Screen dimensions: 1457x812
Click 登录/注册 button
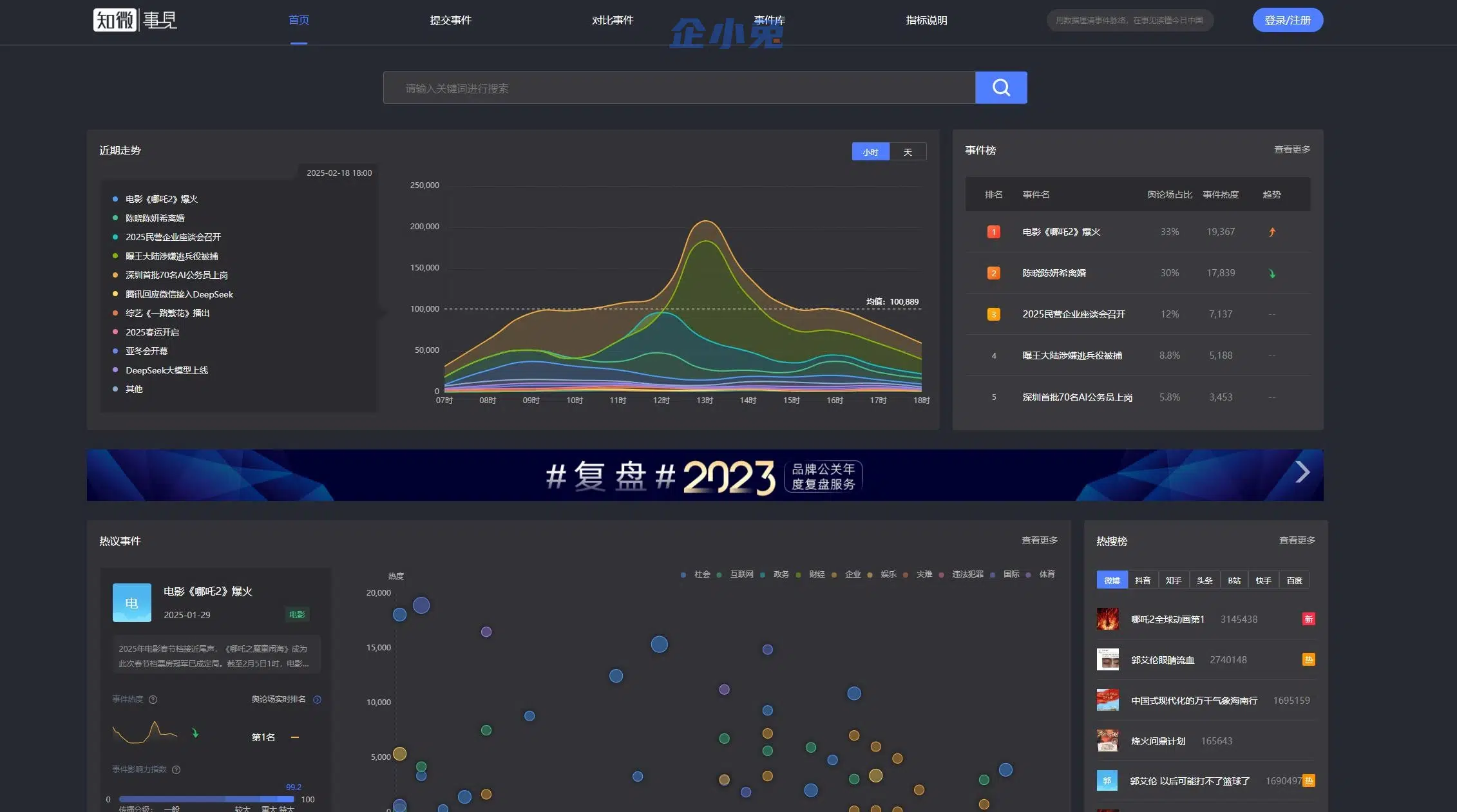(x=1288, y=20)
